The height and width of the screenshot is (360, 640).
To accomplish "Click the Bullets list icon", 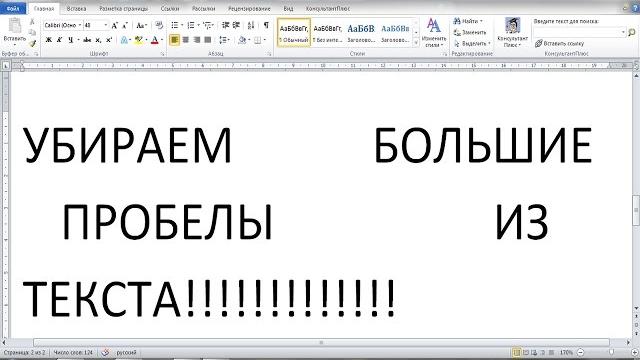I will pos(175,25).
